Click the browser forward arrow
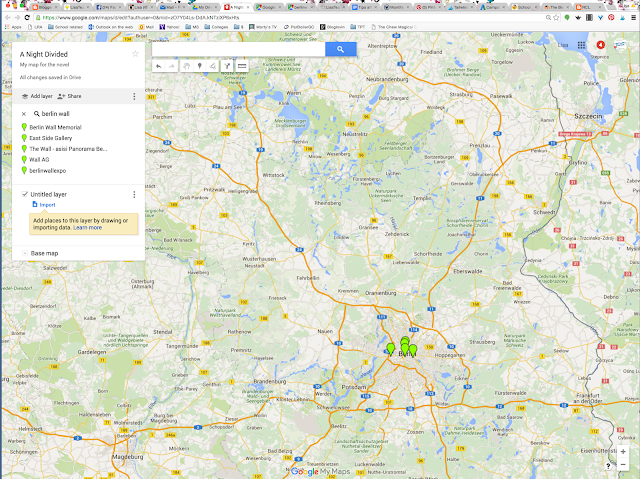640x479 pixels. [x=17, y=18]
